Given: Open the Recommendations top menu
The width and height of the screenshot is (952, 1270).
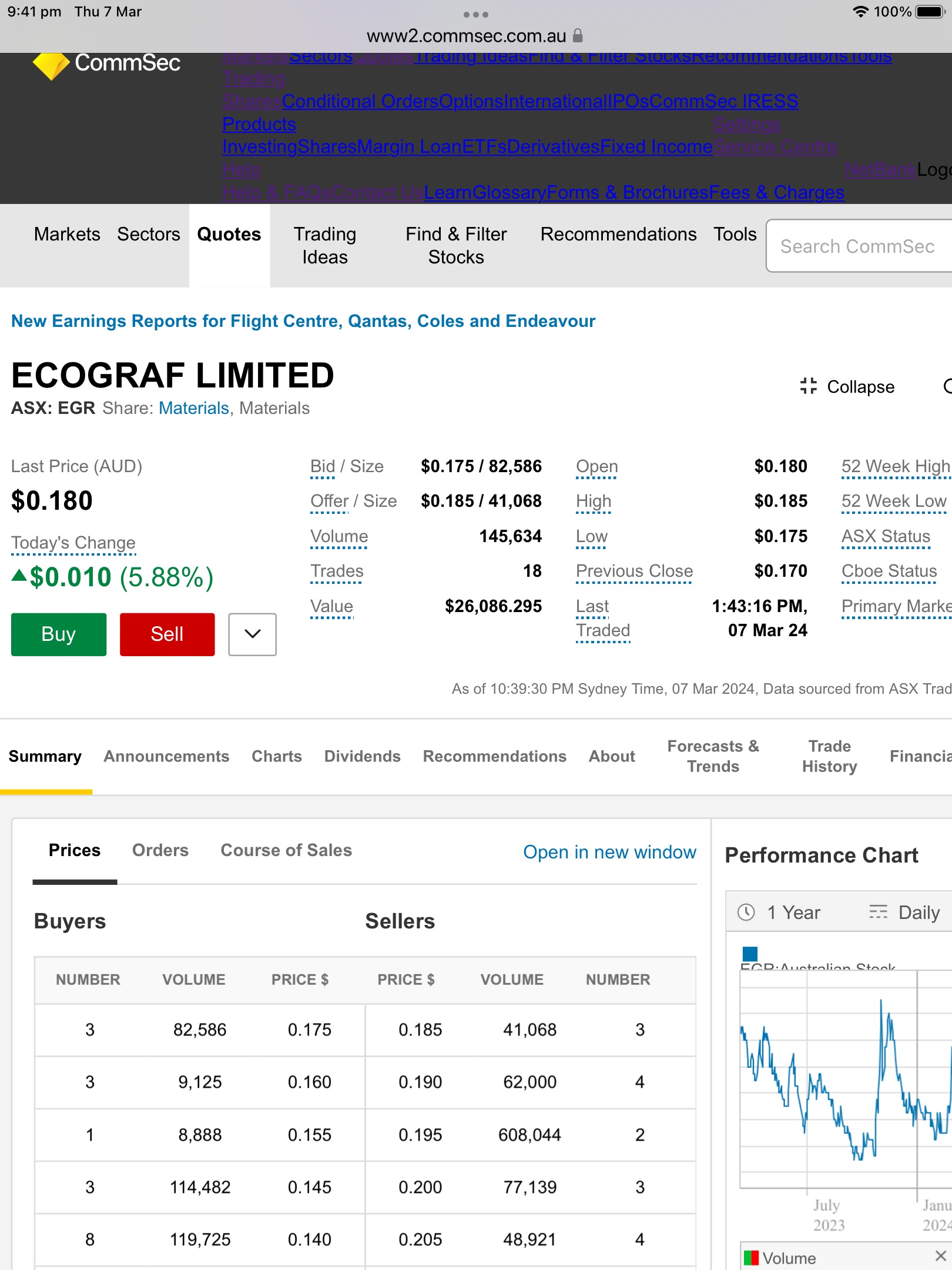Looking at the screenshot, I should [618, 234].
